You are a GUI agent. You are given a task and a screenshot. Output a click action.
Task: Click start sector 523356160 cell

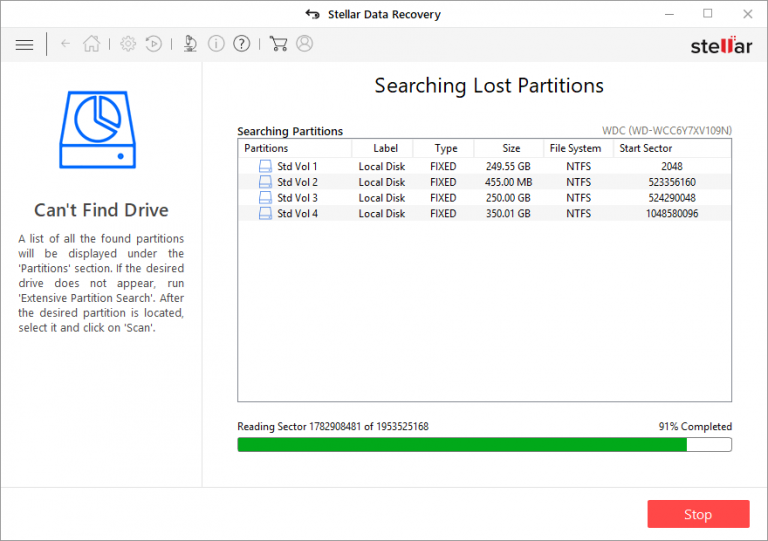pyautogui.click(x=672, y=182)
